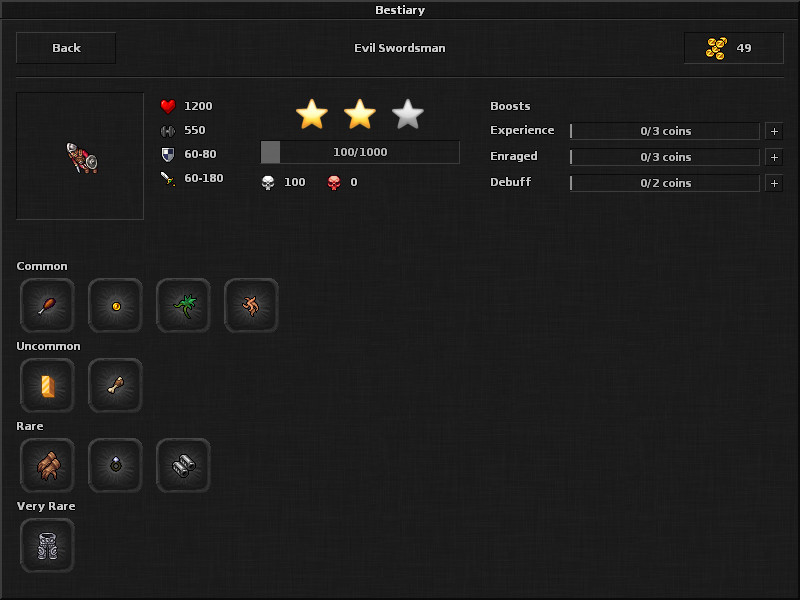Viewport: 800px width, 600px height.
Task: Select the meat drumstick common drop
Action: (47, 306)
